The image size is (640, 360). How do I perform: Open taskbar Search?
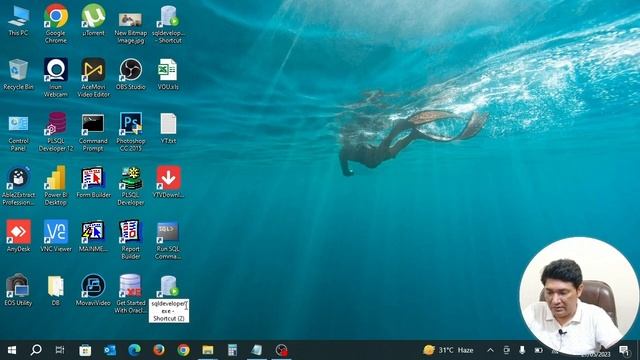tap(36, 350)
